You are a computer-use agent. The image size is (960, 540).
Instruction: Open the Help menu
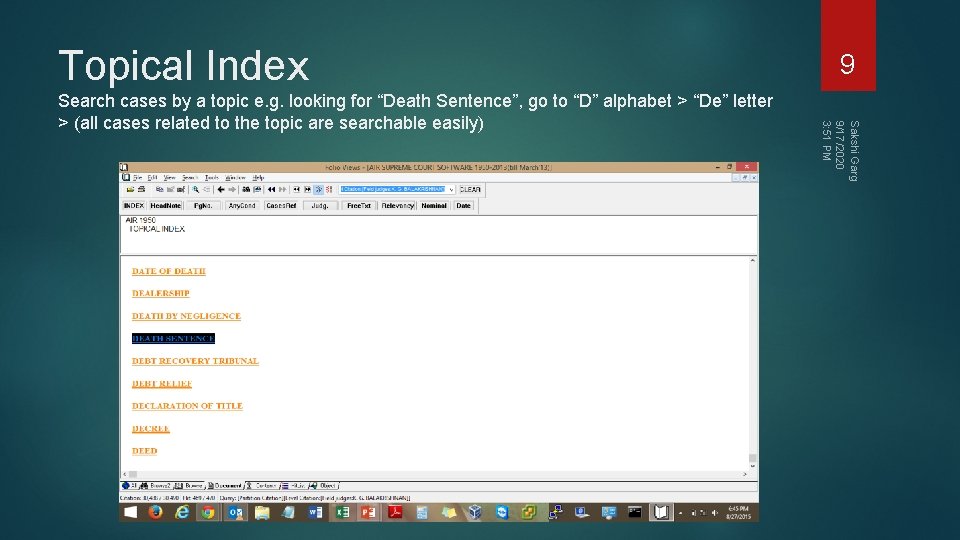(x=258, y=178)
